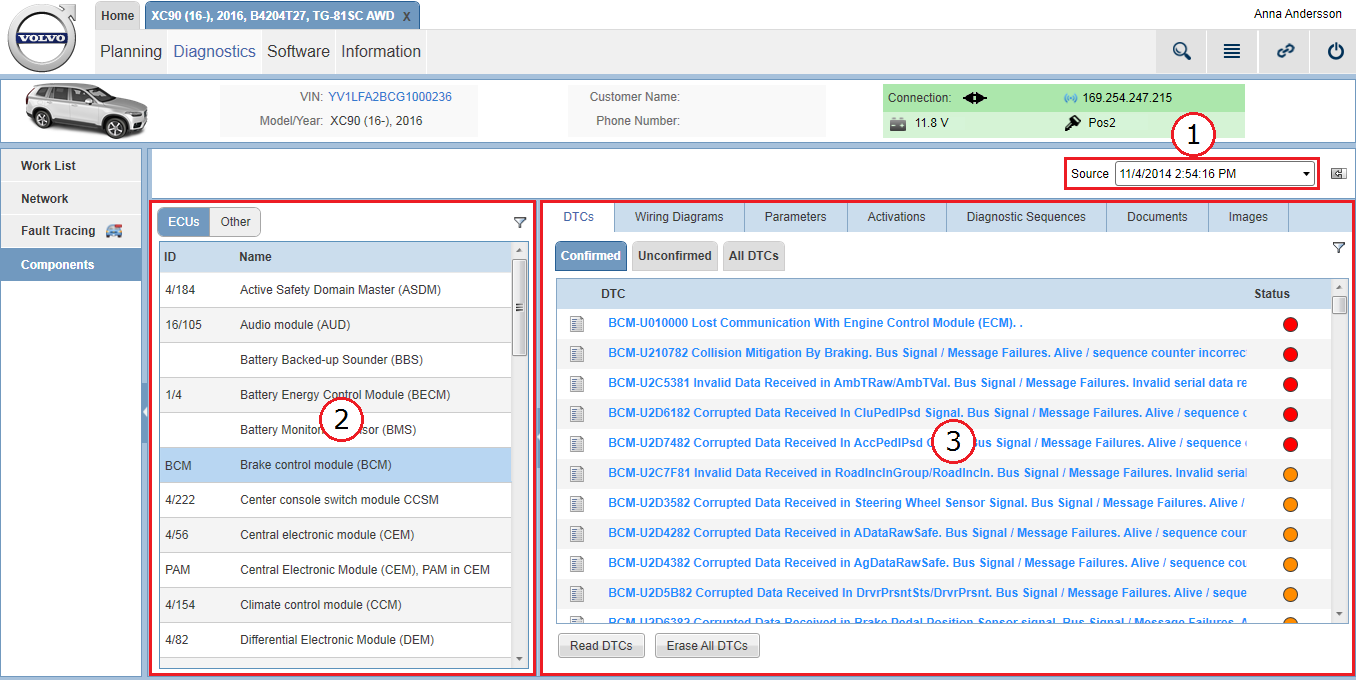
Task: Open document icon for BCM-U210782 DTC
Action: coord(576,353)
